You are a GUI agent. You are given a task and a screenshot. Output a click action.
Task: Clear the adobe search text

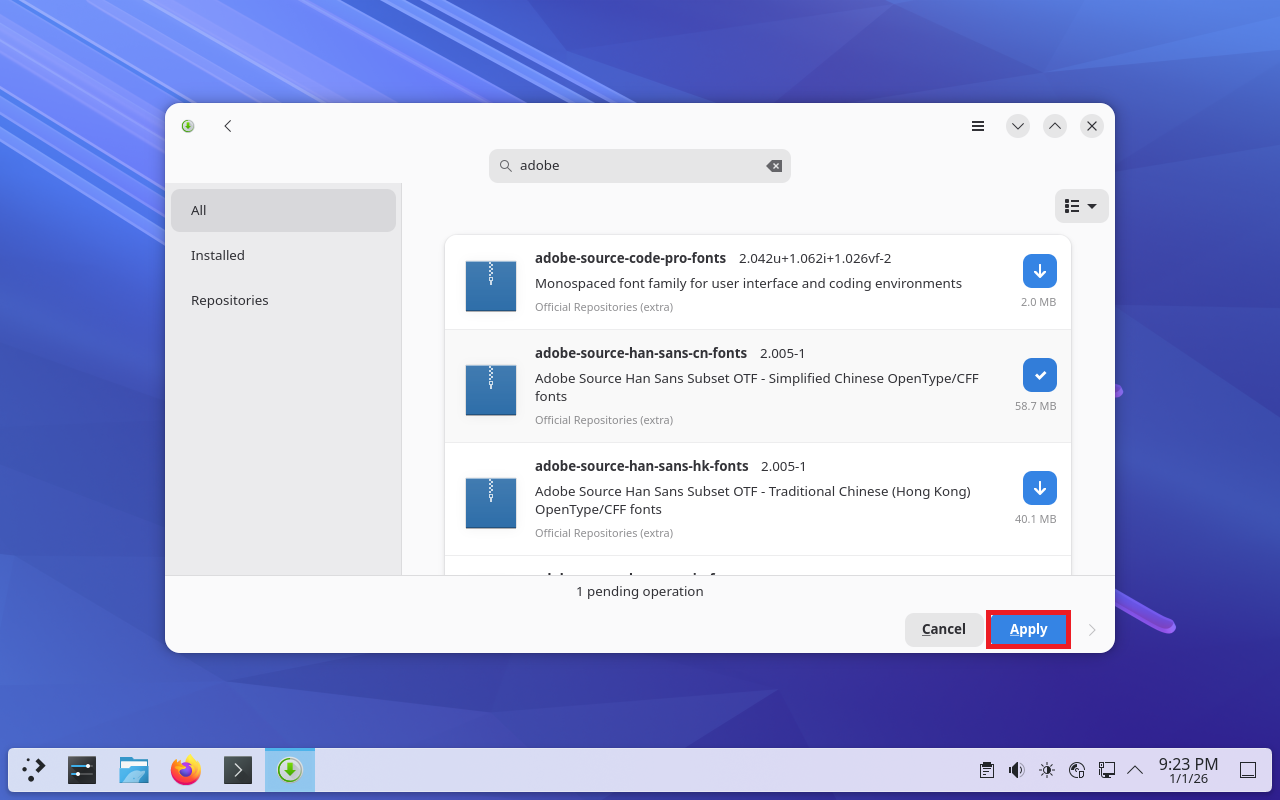(774, 166)
